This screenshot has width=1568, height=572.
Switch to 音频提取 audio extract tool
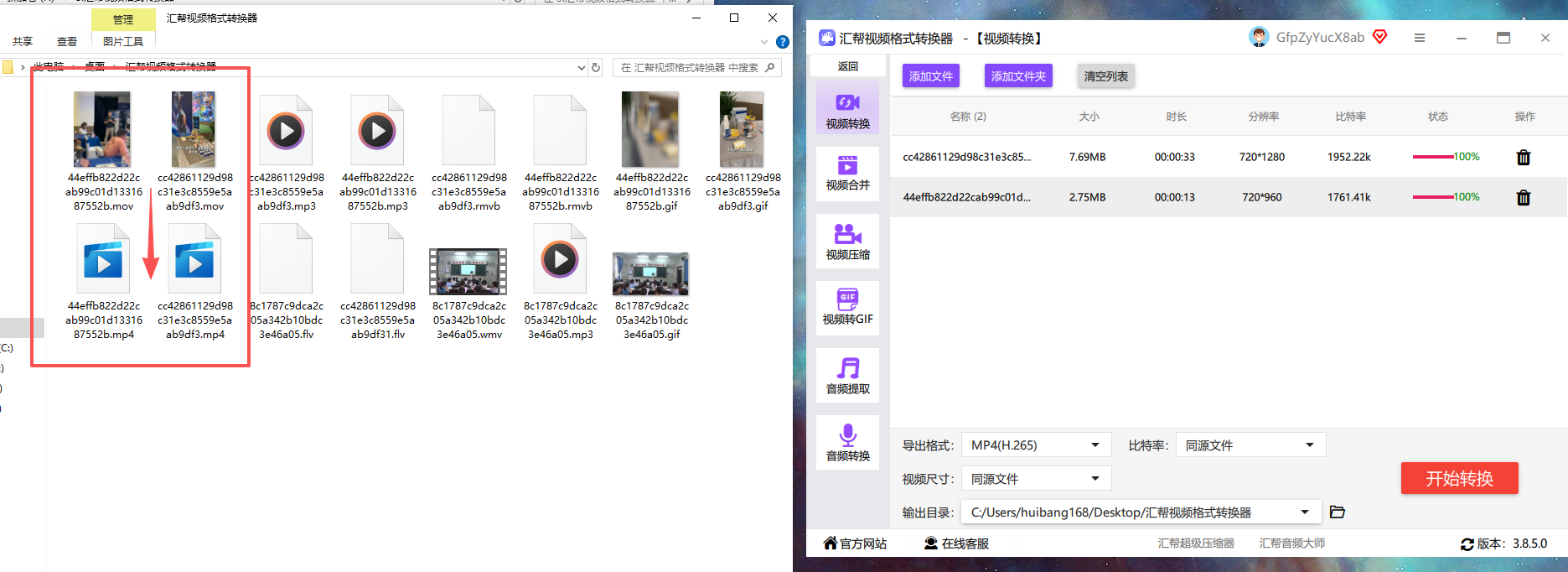847,375
